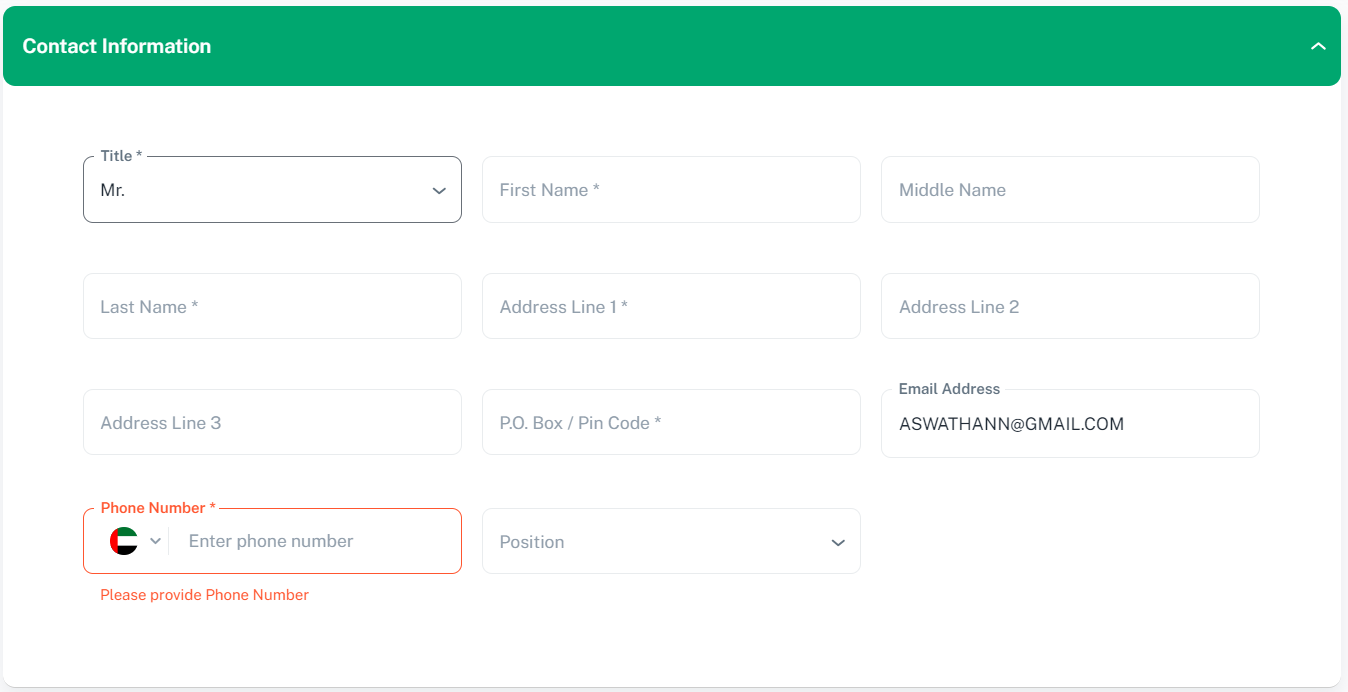
Task: Click into the Last Name field
Action: coord(272,307)
